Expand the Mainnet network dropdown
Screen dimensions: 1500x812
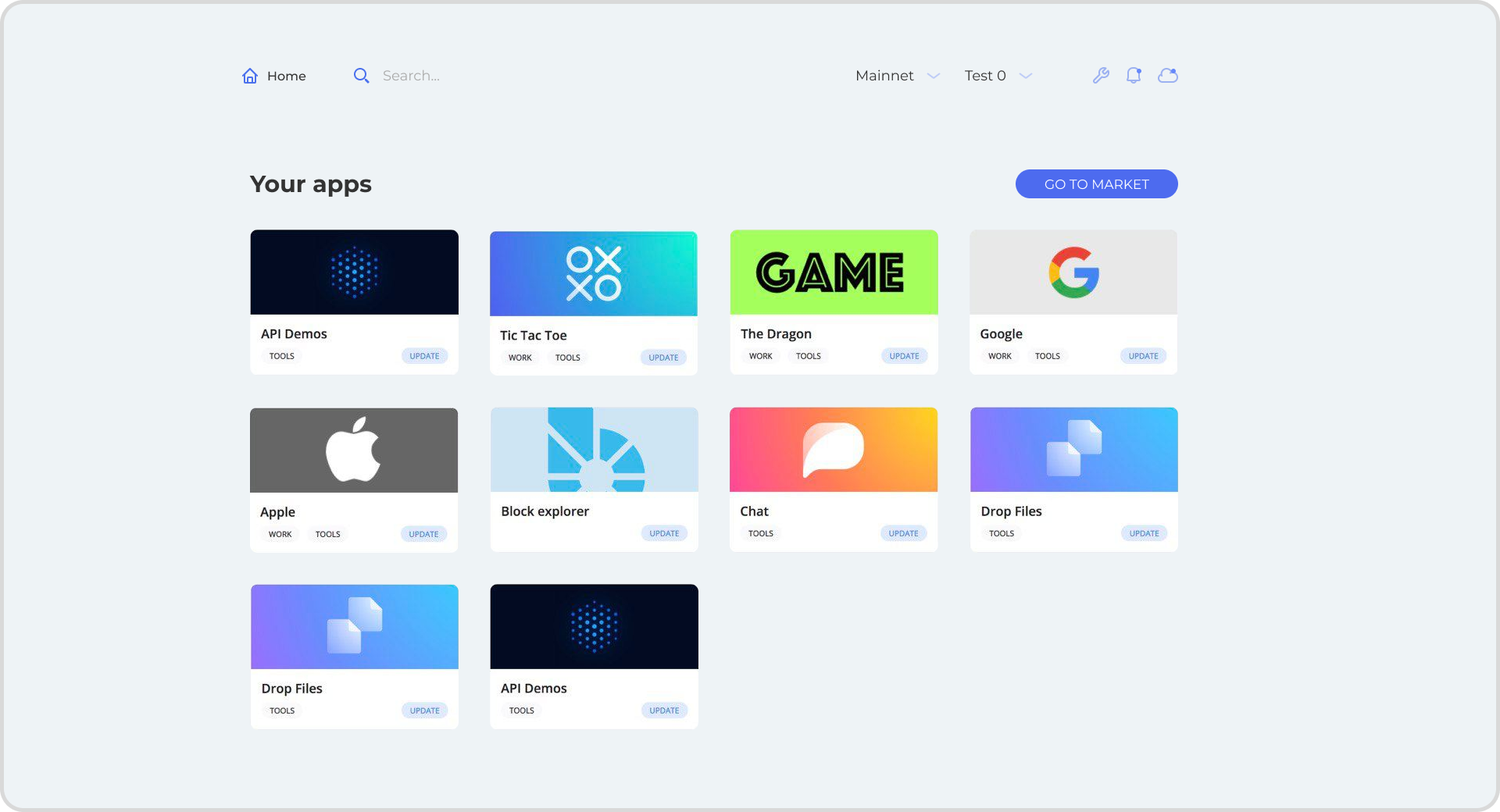point(934,76)
